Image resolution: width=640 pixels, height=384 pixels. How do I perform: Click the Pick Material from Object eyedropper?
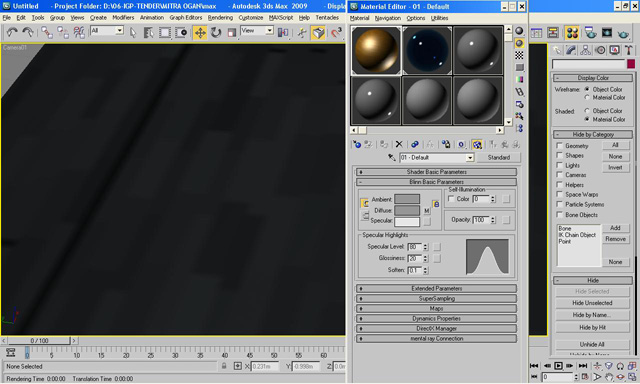[x=392, y=157]
